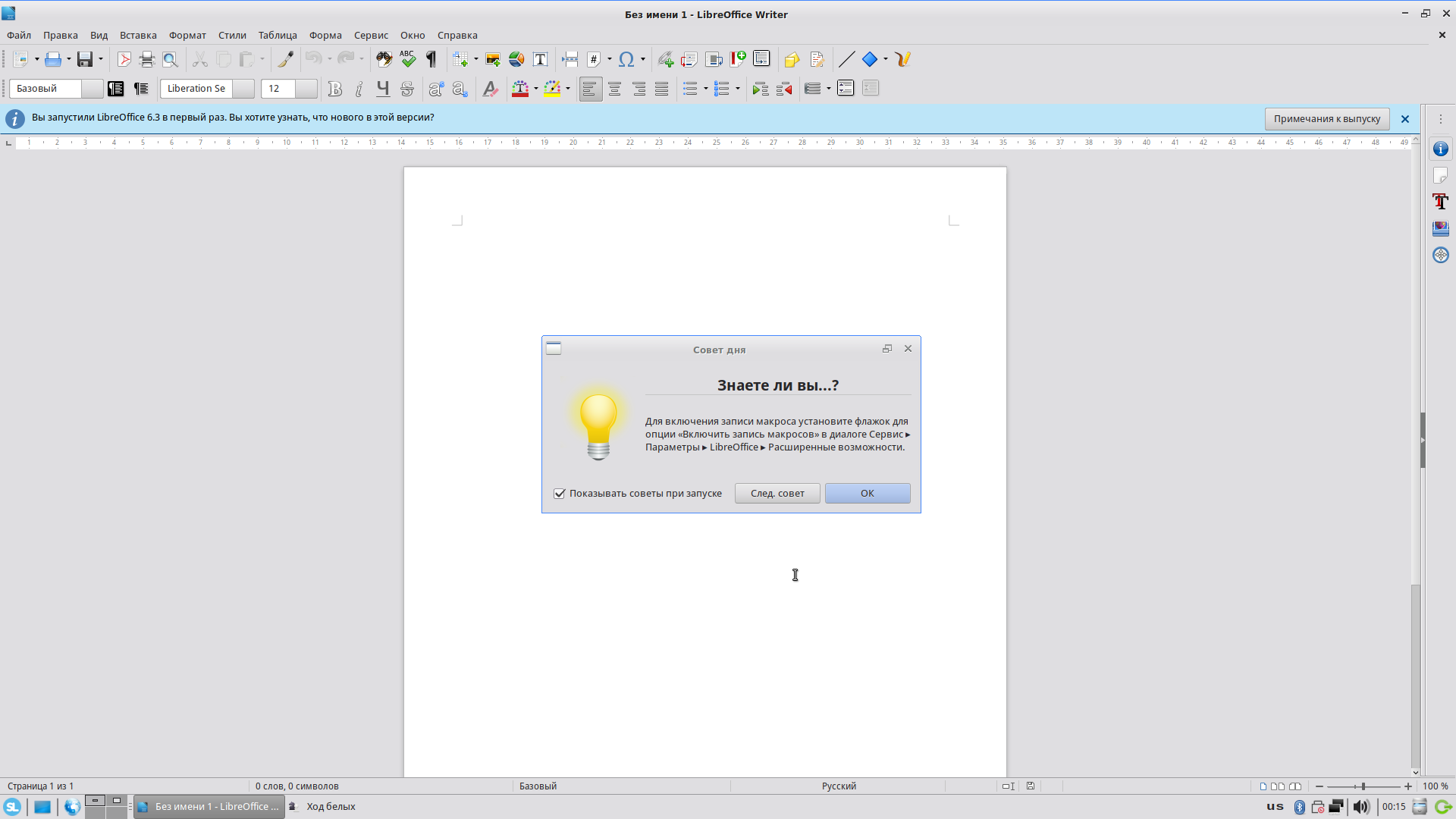Click the Insert Line tool

click(x=846, y=59)
